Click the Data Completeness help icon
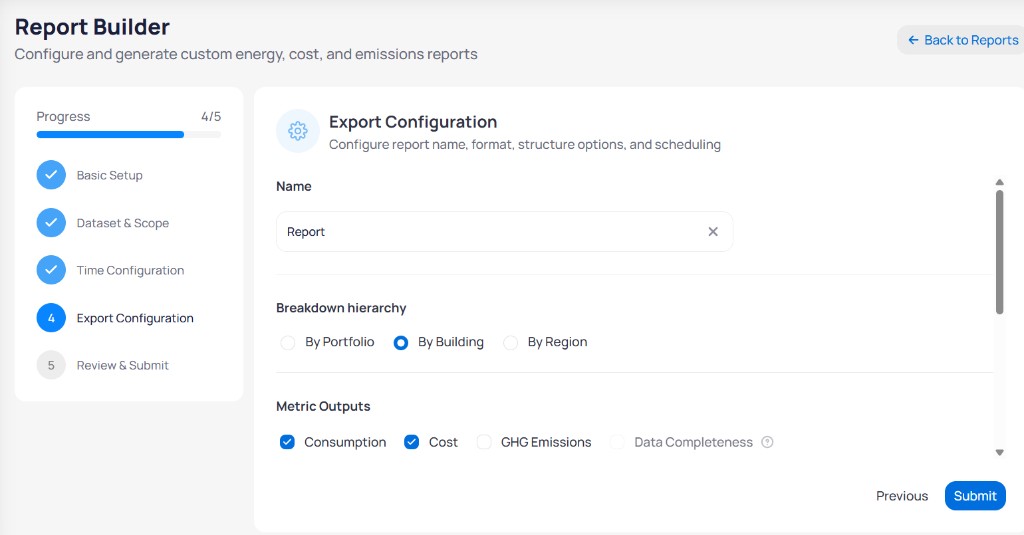This screenshot has width=1024, height=535. coord(767,442)
